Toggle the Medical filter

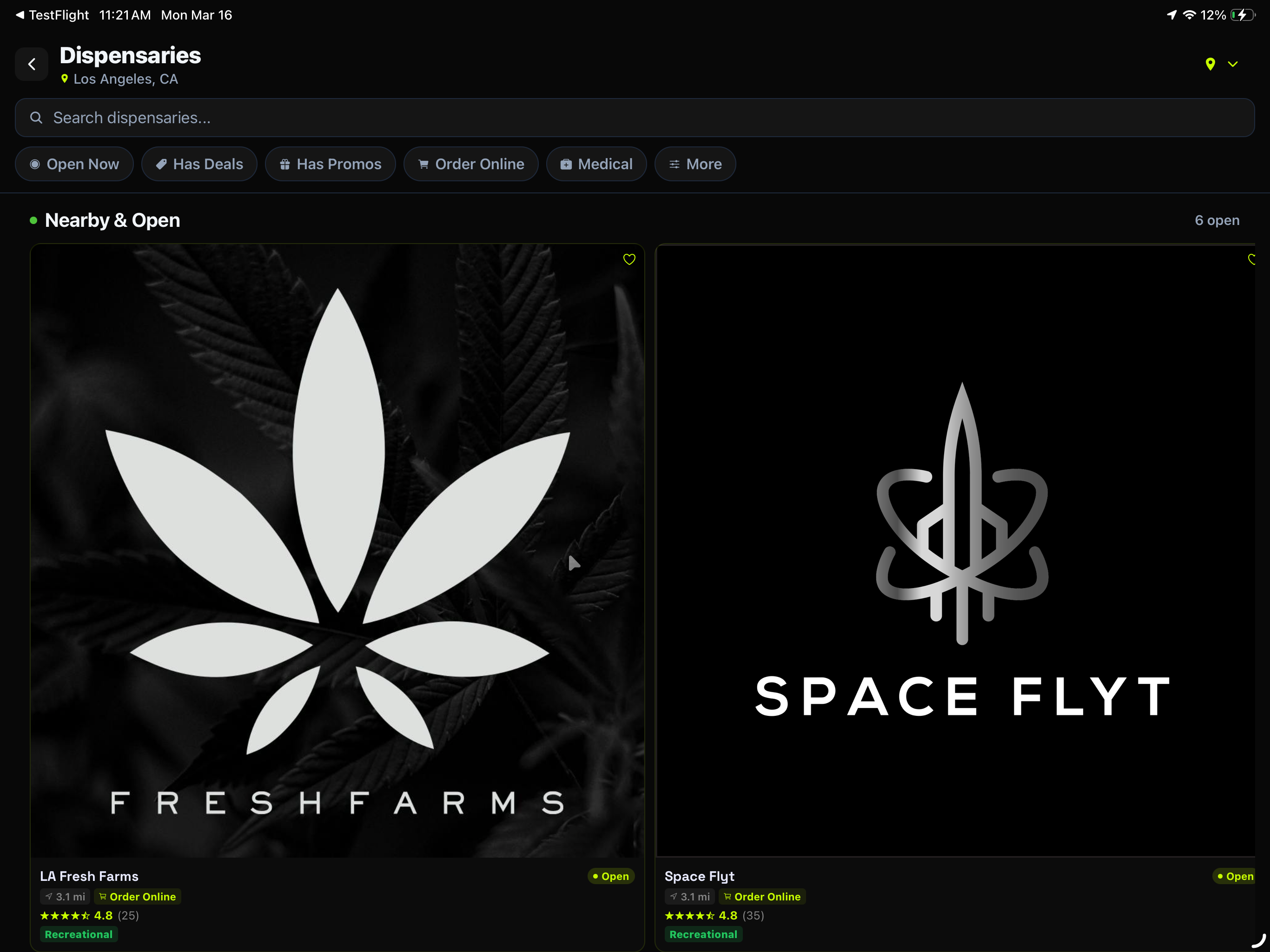point(596,164)
